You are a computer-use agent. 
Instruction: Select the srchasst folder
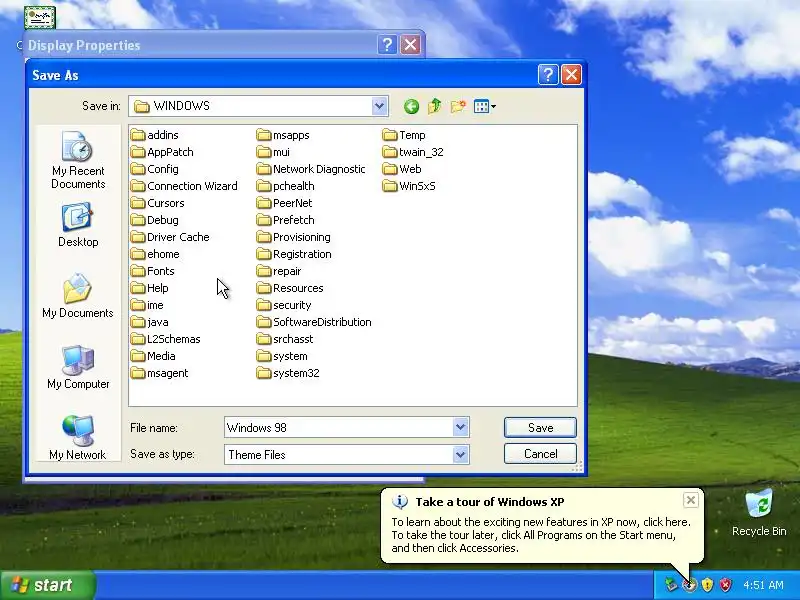(x=285, y=339)
